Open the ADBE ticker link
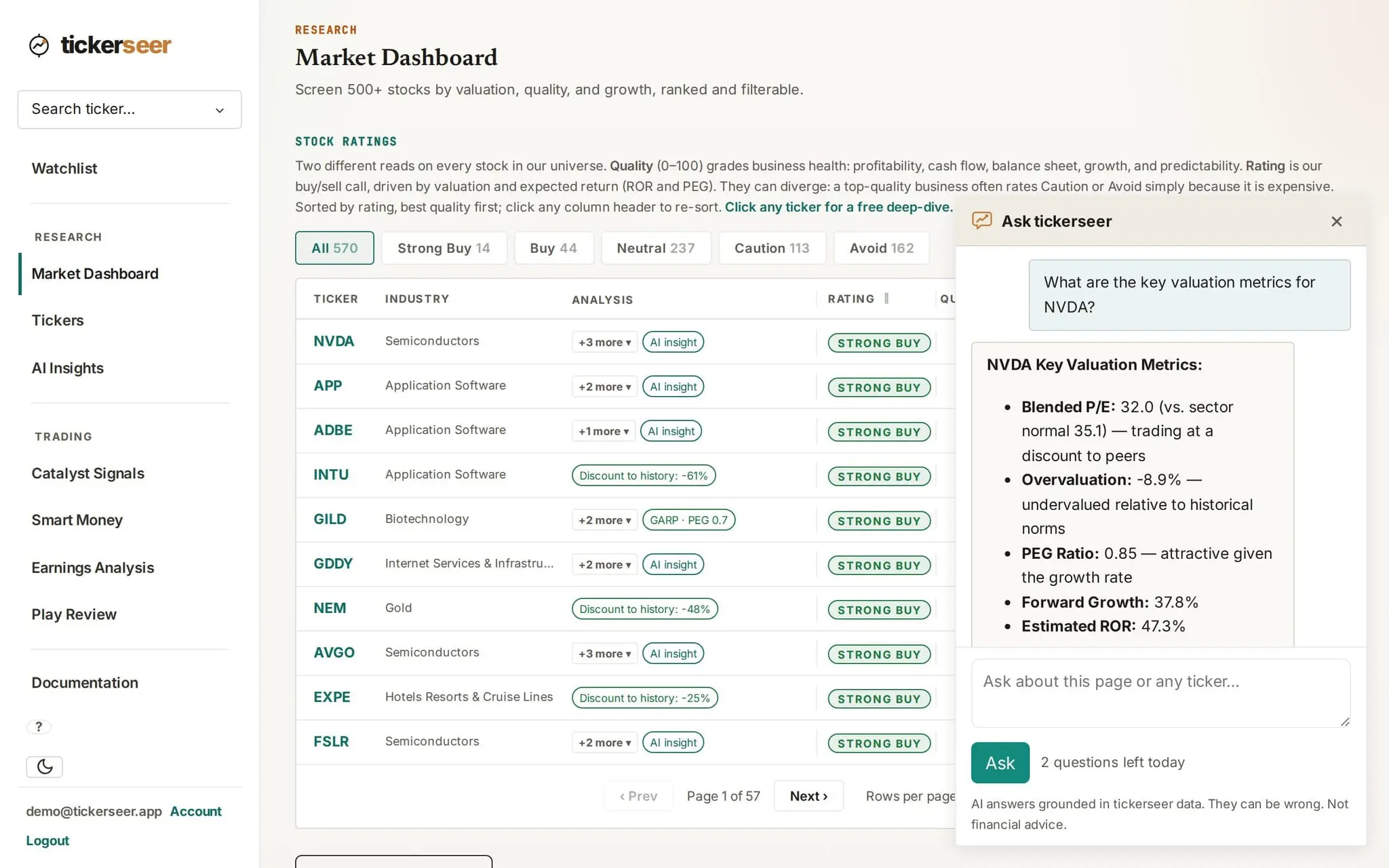The height and width of the screenshot is (868, 1389). click(x=333, y=431)
